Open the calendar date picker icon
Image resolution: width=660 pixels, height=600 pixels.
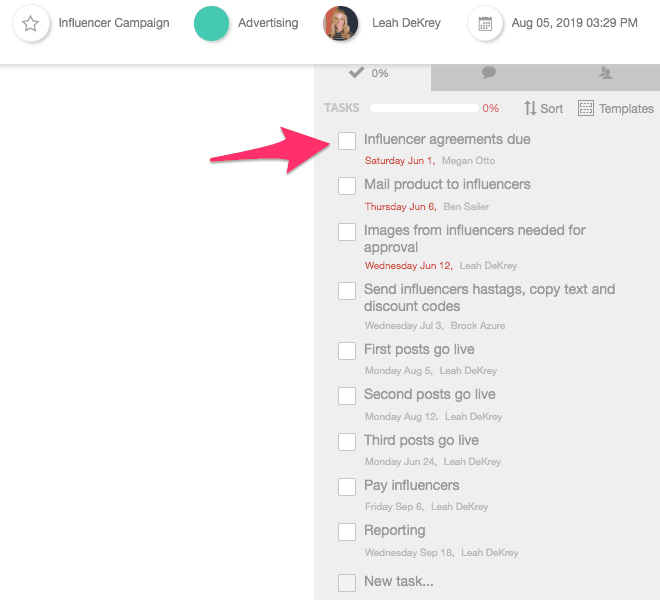tap(485, 24)
